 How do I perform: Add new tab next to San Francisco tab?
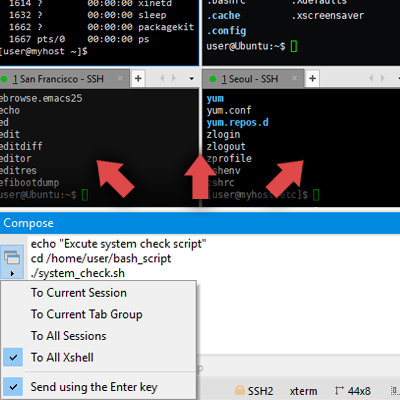pos(138,79)
